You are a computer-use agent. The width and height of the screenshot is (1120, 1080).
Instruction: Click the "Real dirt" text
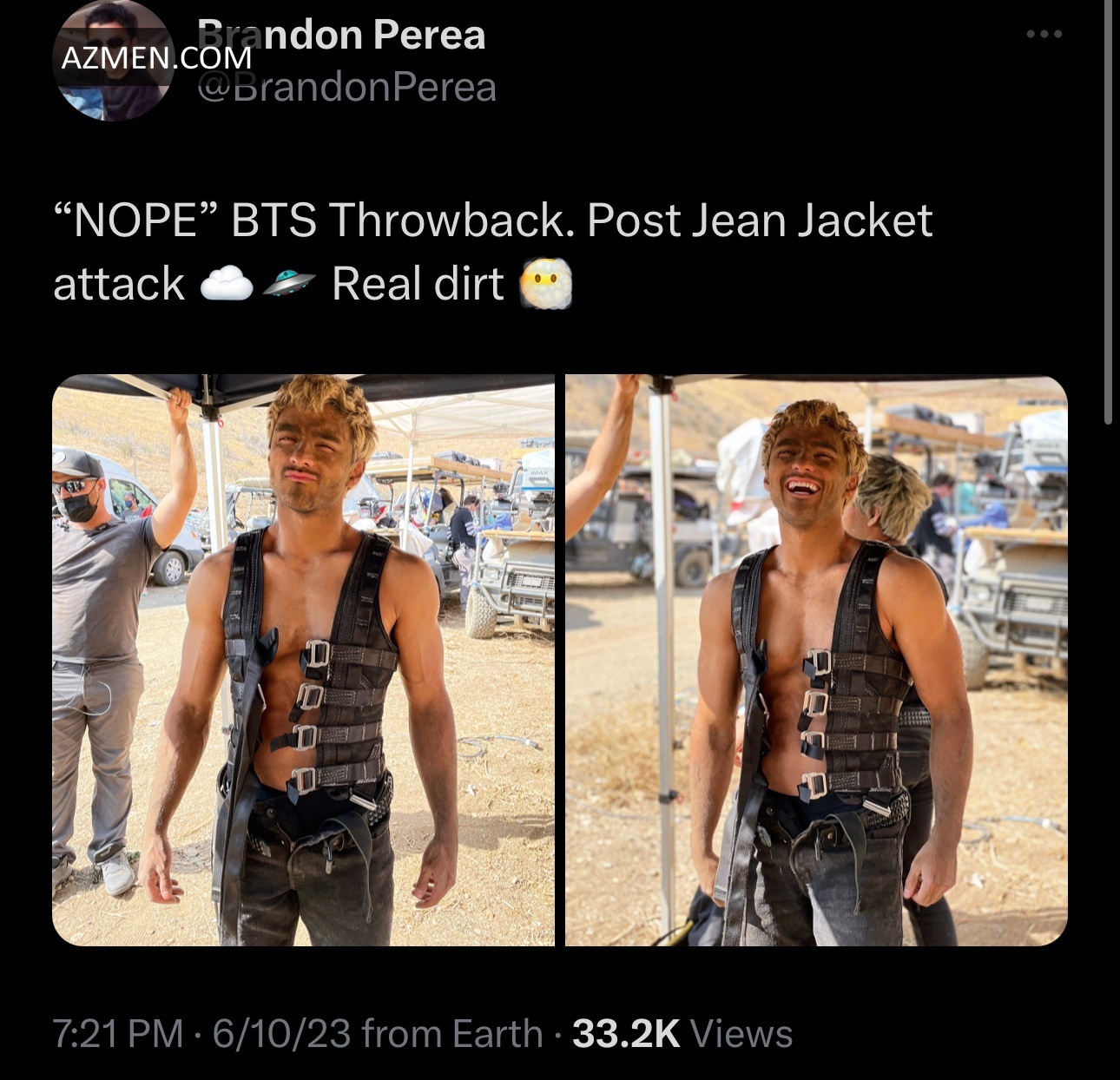click(x=418, y=284)
